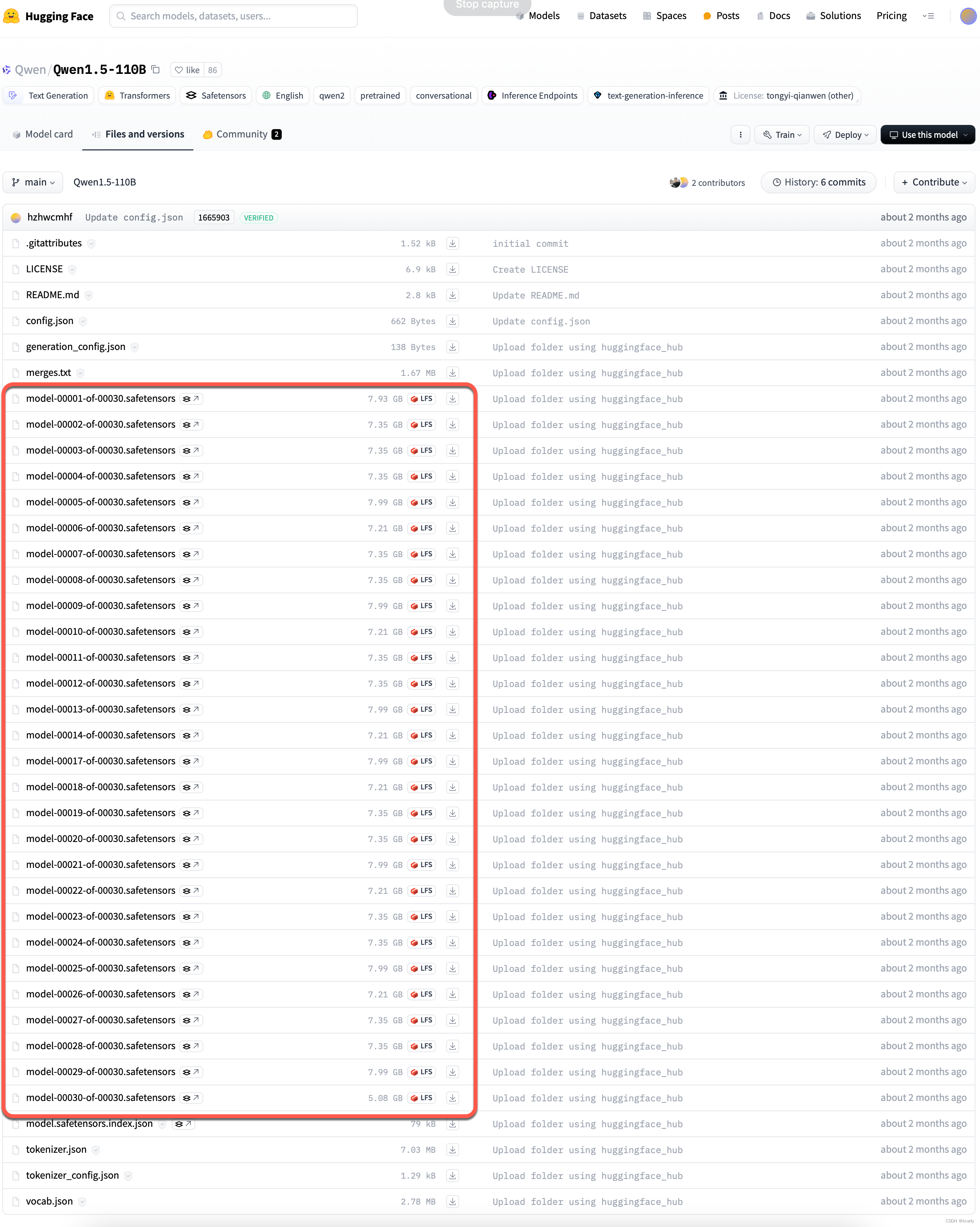The width and height of the screenshot is (980, 1227).
Task: Click the English language tag
Action: point(282,96)
